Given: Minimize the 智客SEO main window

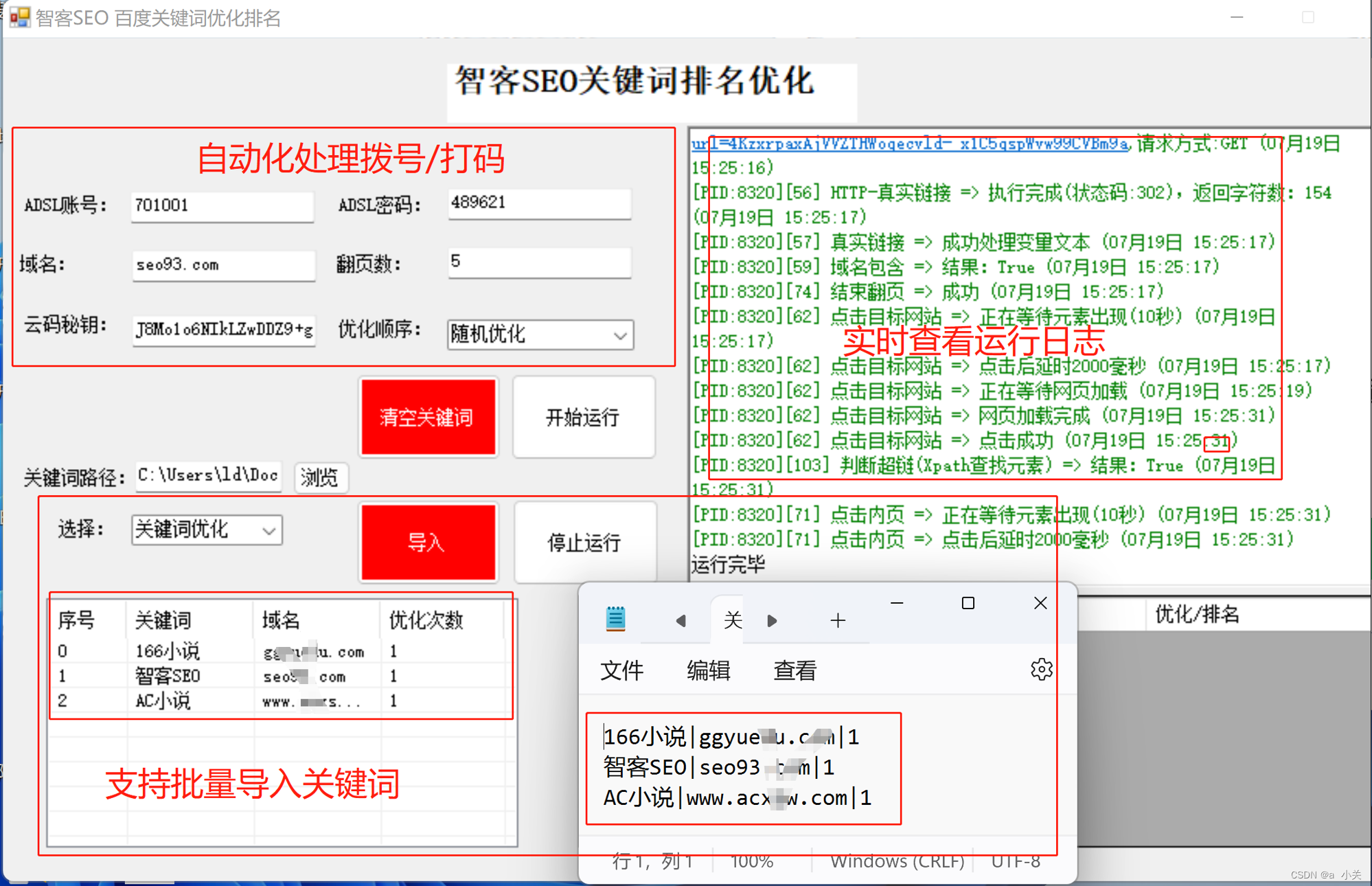Looking at the screenshot, I should tap(1237, 17).
